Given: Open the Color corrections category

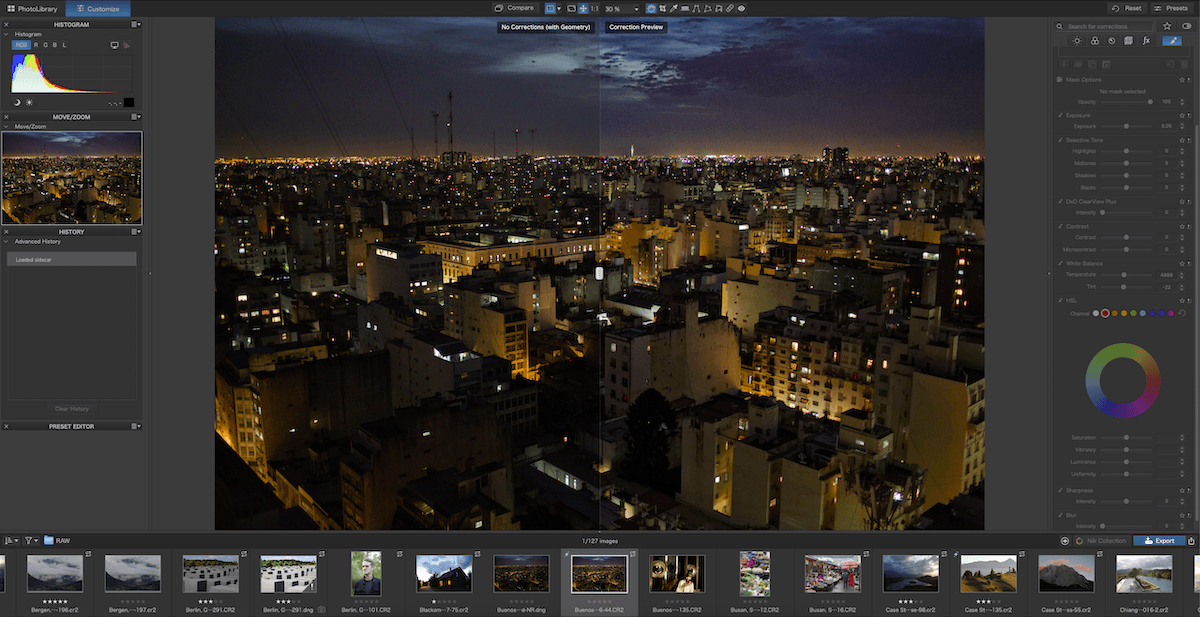Looking at the screenshot, I should (x=1095, y=40).
